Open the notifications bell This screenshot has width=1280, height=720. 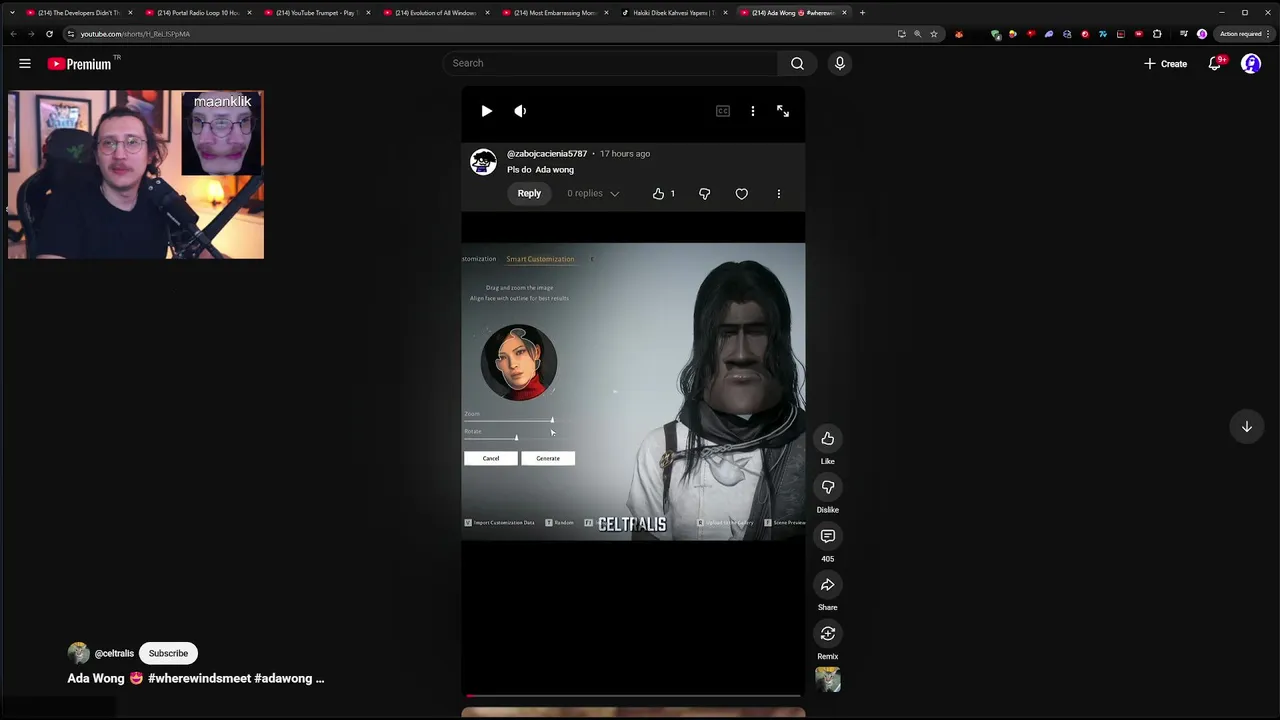click(1215, 63)
